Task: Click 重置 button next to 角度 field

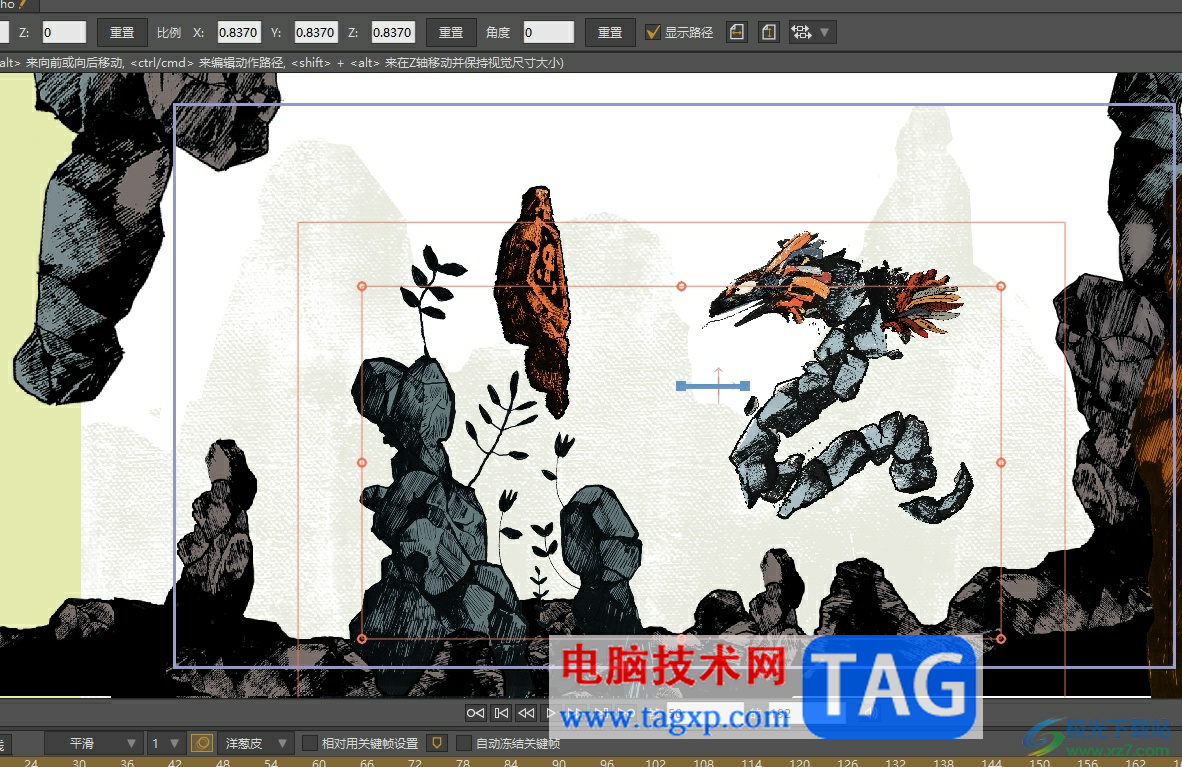Action: click(x=610, y=32)
